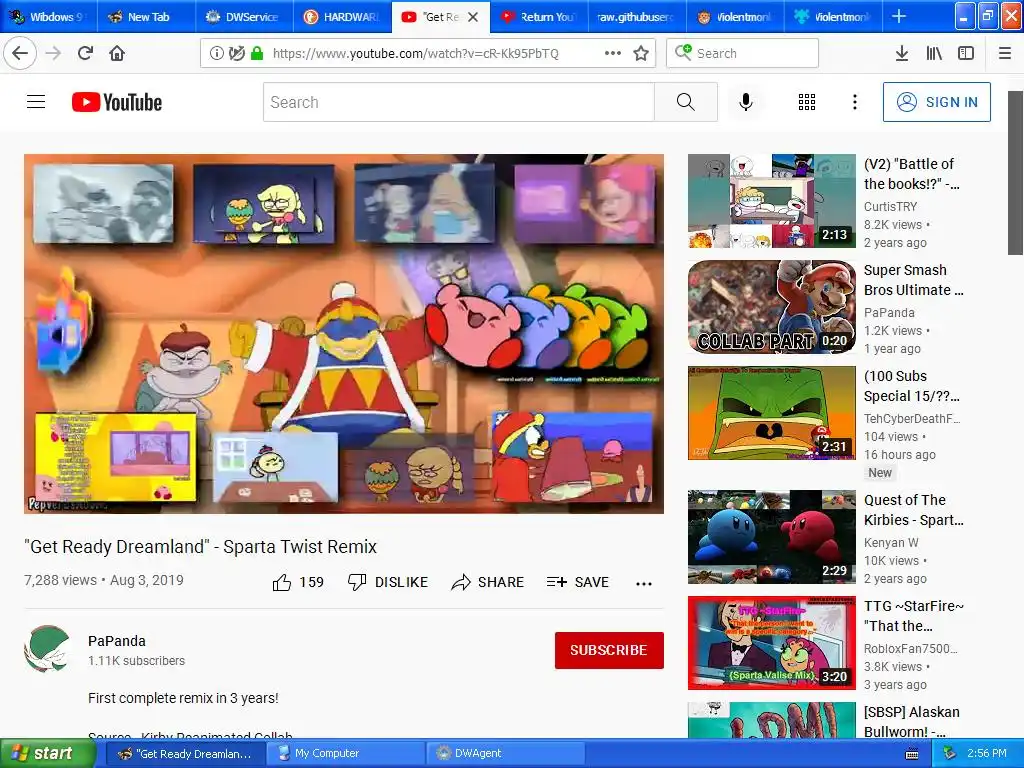Open Kenyan W channel name
Screen dimensions: 1024x768
click(x=891, y=543)
